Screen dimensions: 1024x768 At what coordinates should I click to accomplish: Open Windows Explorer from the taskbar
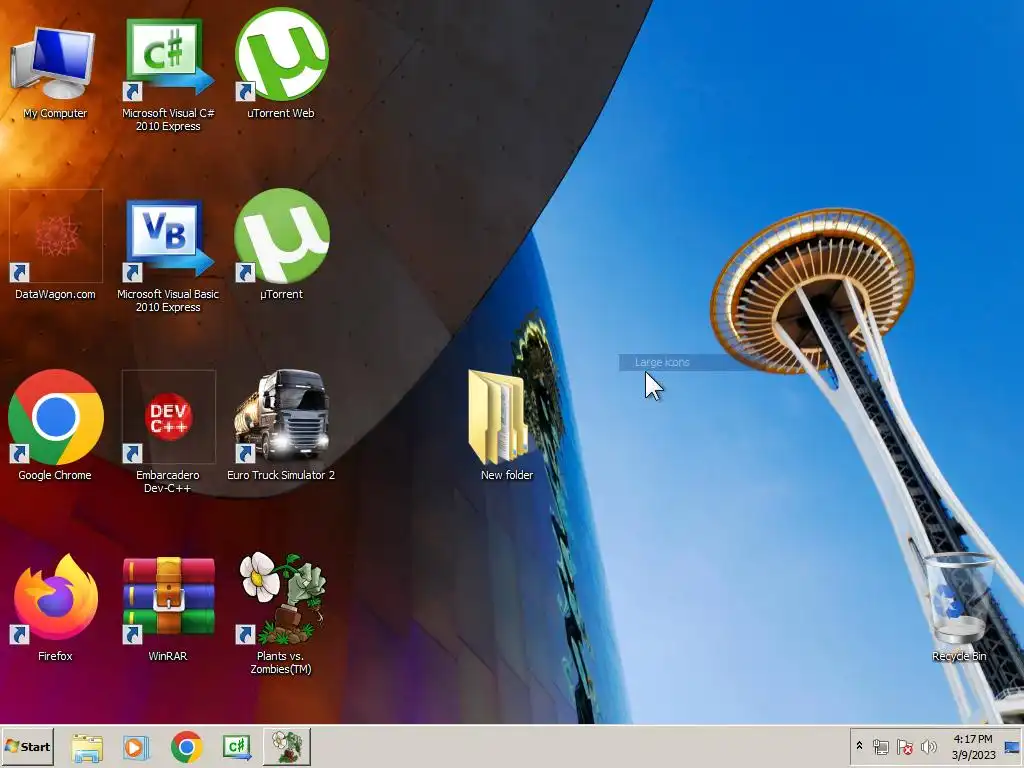coord(87,747)
